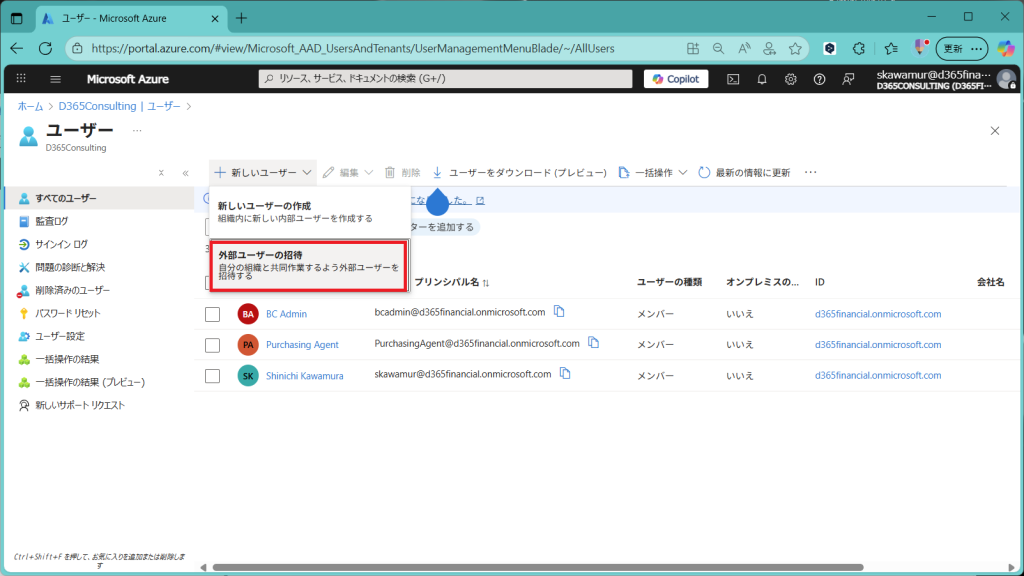Viewport: 1024px width, 576px height.
Task: Select the Purchasing Agent checkbox
Action: [x=212, y=345]
